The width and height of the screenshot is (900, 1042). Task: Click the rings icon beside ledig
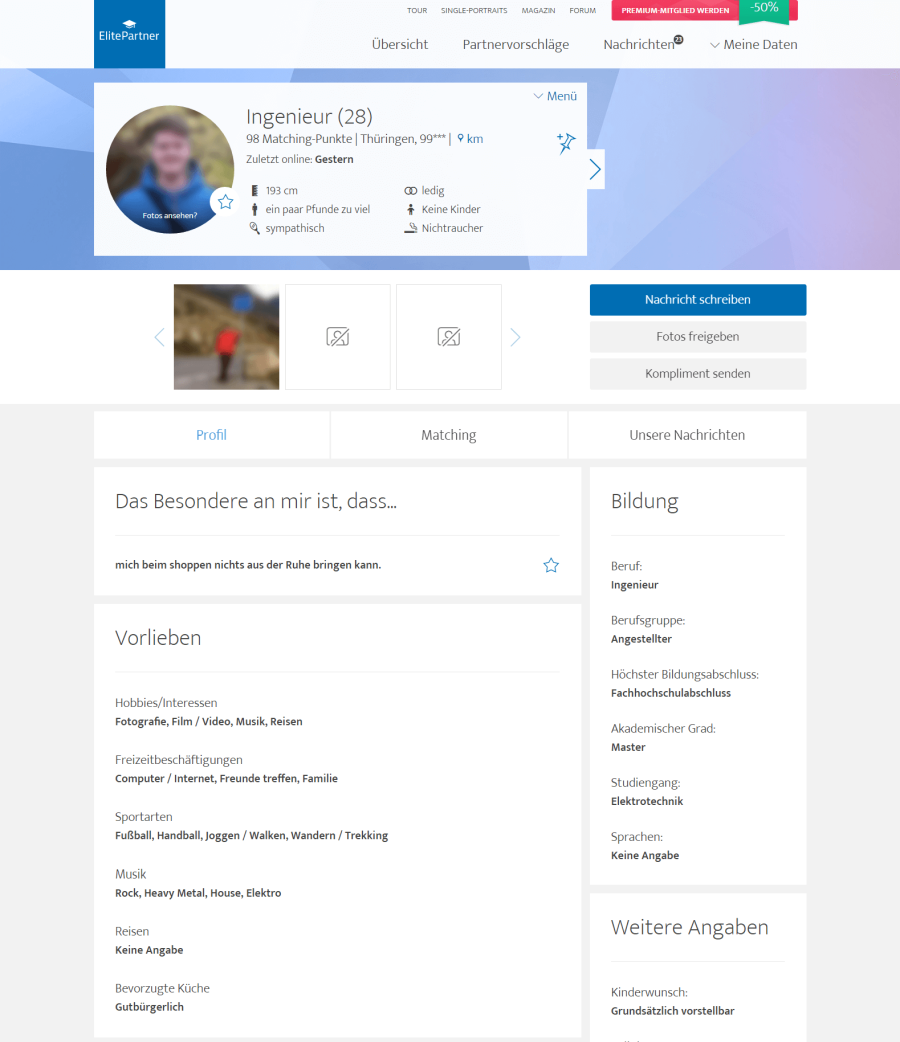411,191
